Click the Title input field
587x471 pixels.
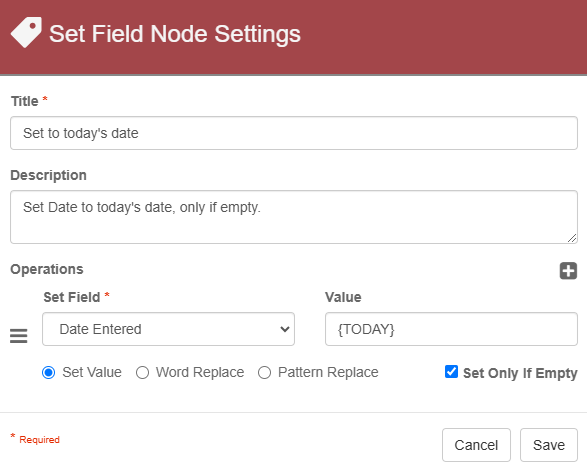294,133
